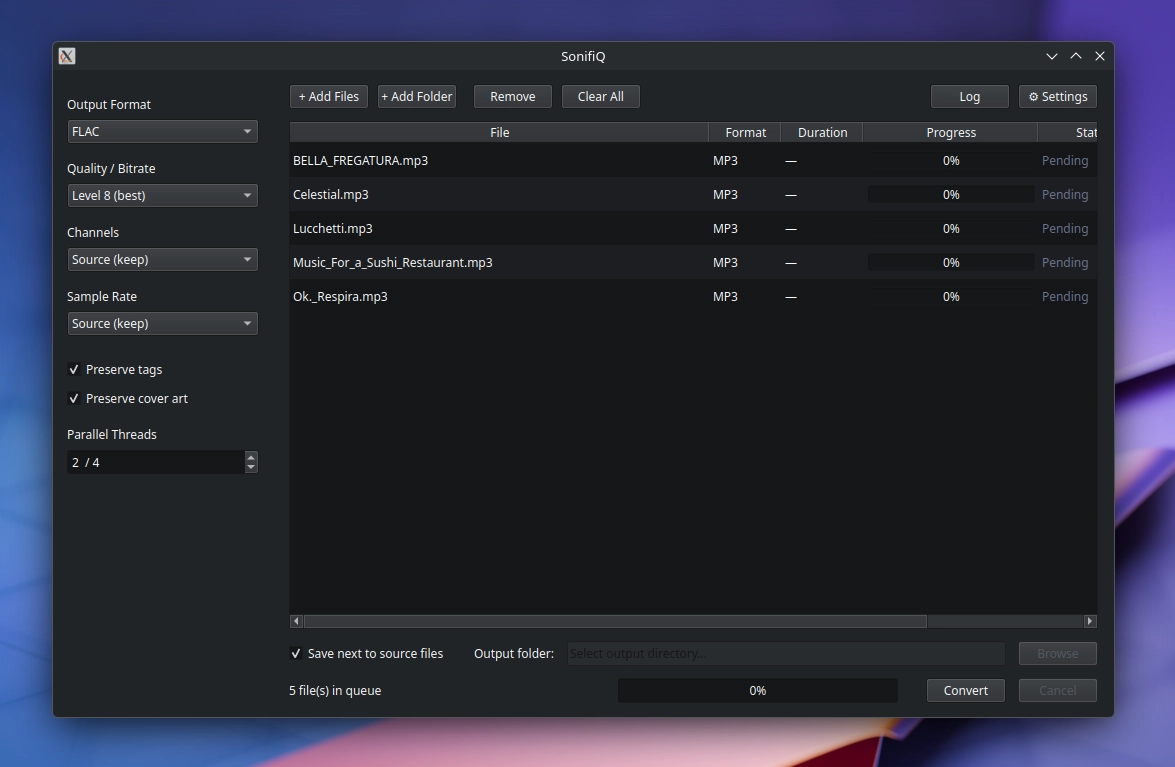Click the SonifiQ app icon in title bar

pos(67,56)
